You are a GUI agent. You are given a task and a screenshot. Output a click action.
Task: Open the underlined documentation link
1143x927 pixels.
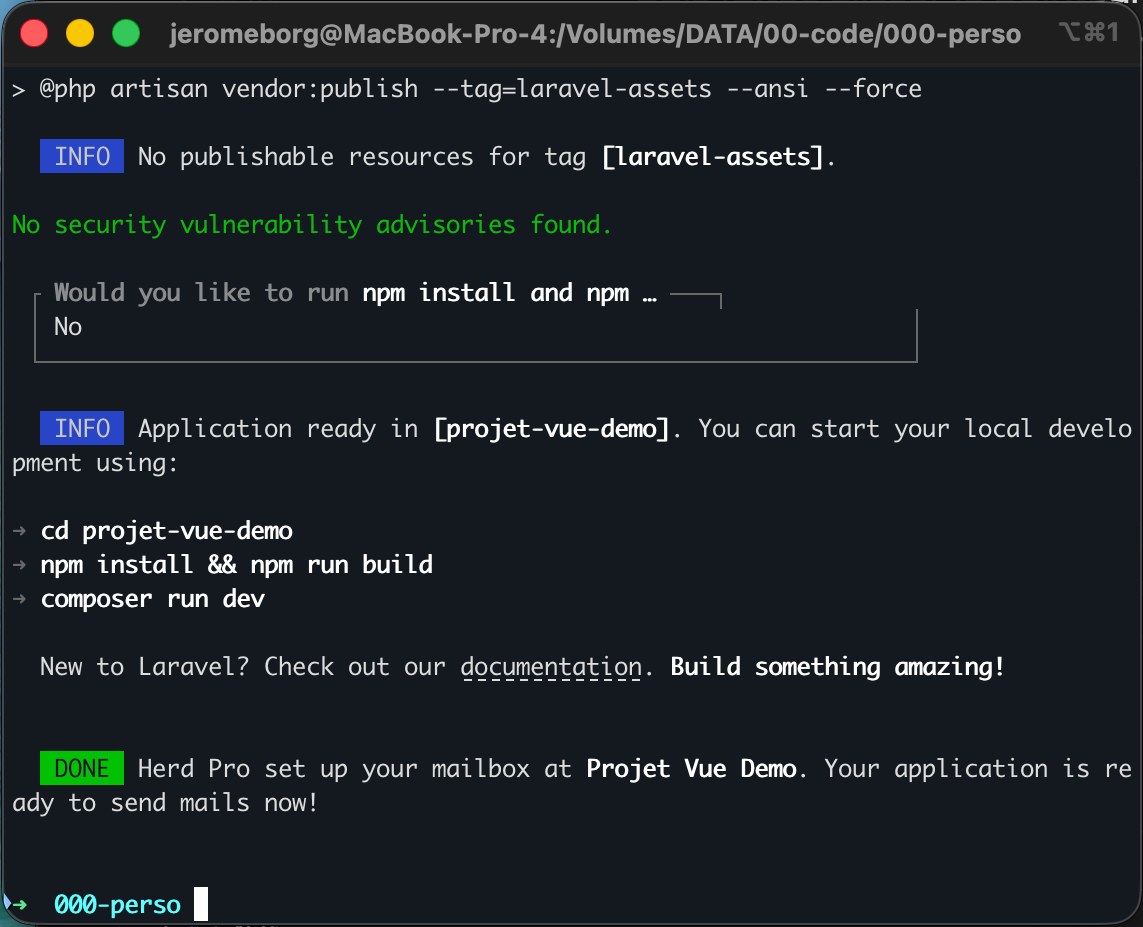click(x=551, y=667)
